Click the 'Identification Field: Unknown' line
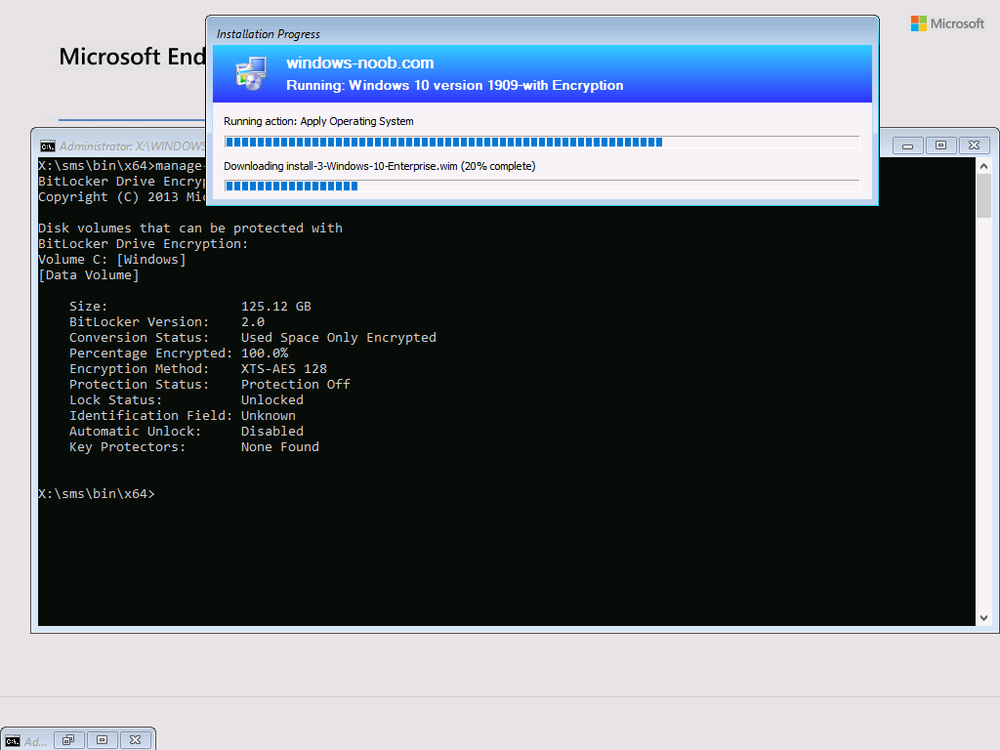This screenshot has height=750, width=1000. [182, 416]
